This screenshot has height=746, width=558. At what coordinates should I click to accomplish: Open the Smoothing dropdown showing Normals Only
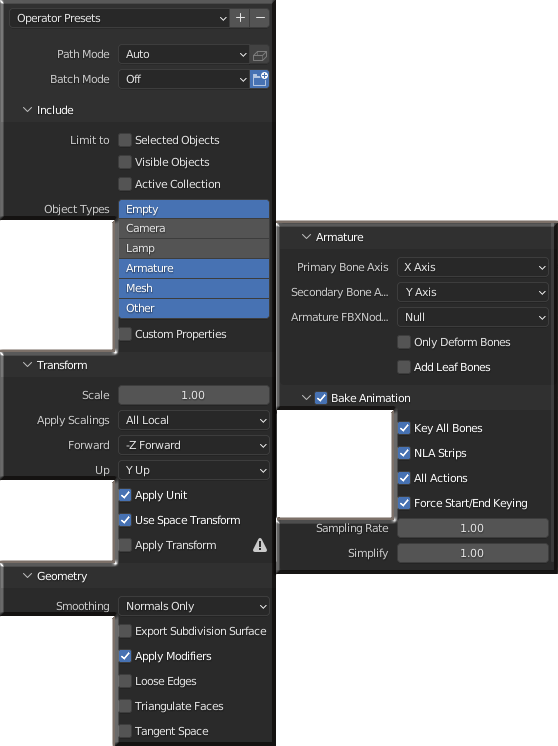pos(194,606)
